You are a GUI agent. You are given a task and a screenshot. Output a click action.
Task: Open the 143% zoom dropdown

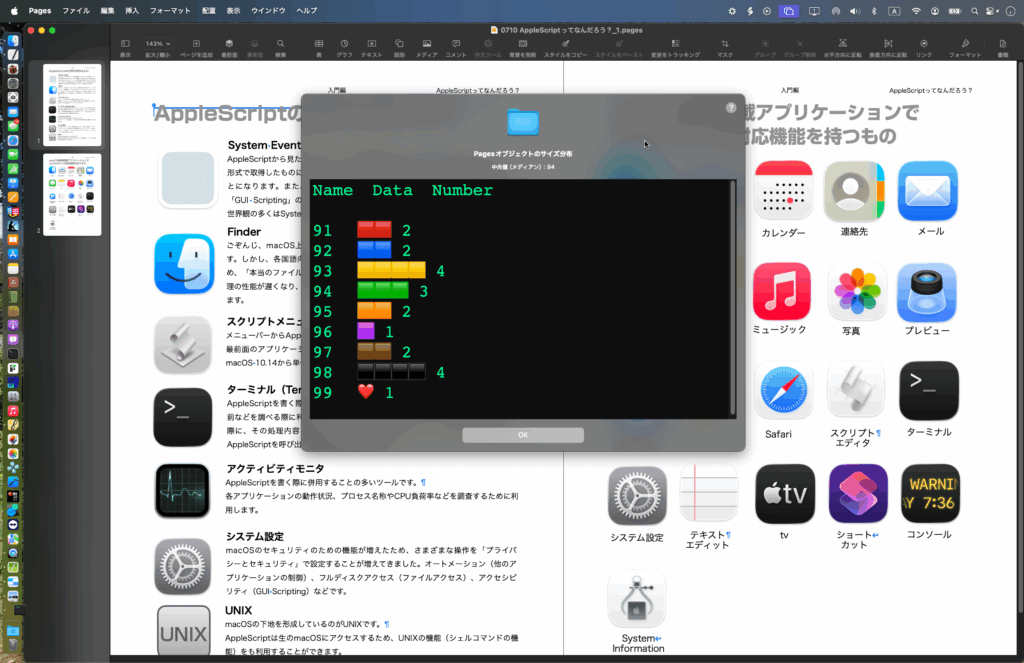[x=157, y=44]
